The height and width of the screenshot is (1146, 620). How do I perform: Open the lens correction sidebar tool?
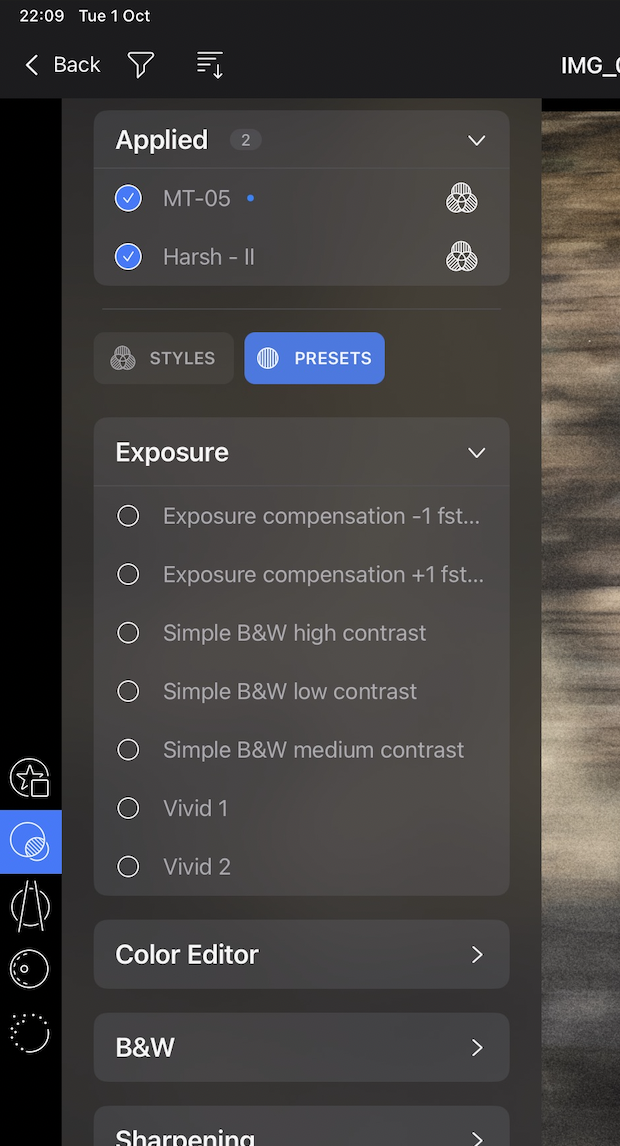(x=30, y=906)
